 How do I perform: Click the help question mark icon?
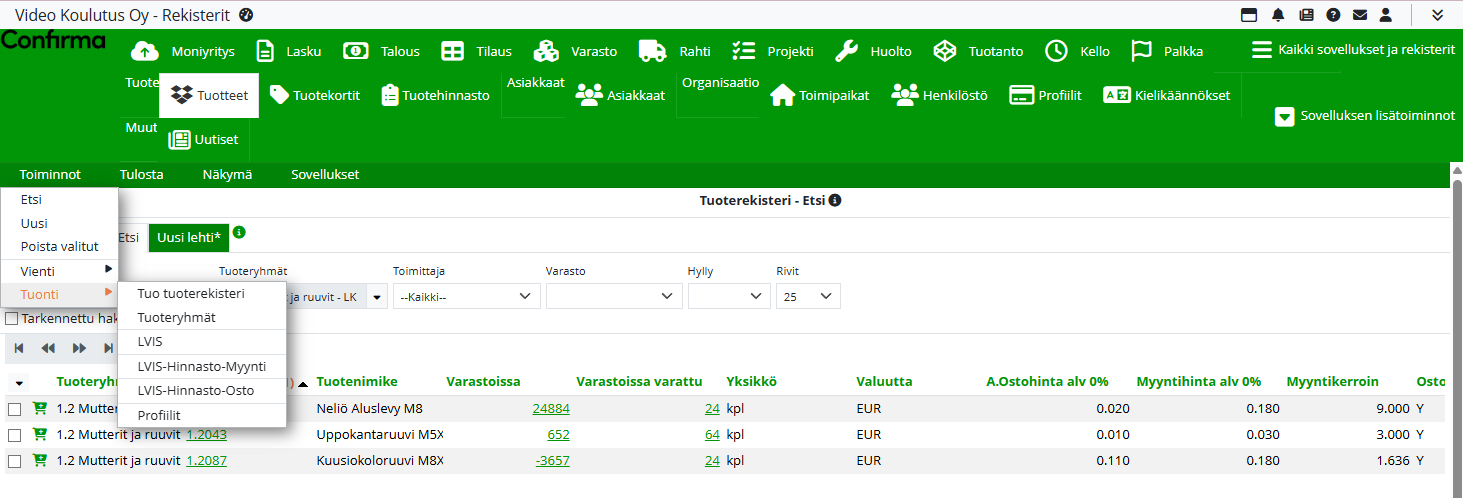coord(1333,14)
